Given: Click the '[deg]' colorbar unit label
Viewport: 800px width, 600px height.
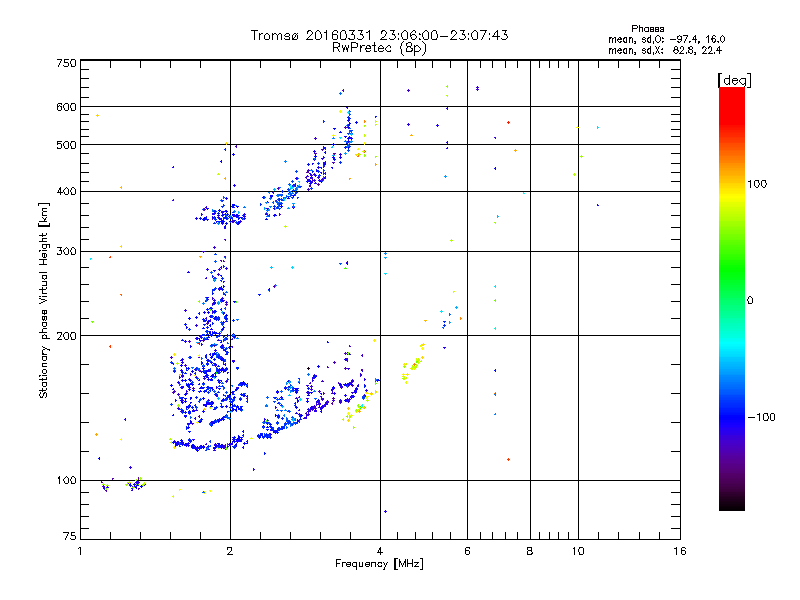Looking at the screenshot, I should click(x=734, y=80).
